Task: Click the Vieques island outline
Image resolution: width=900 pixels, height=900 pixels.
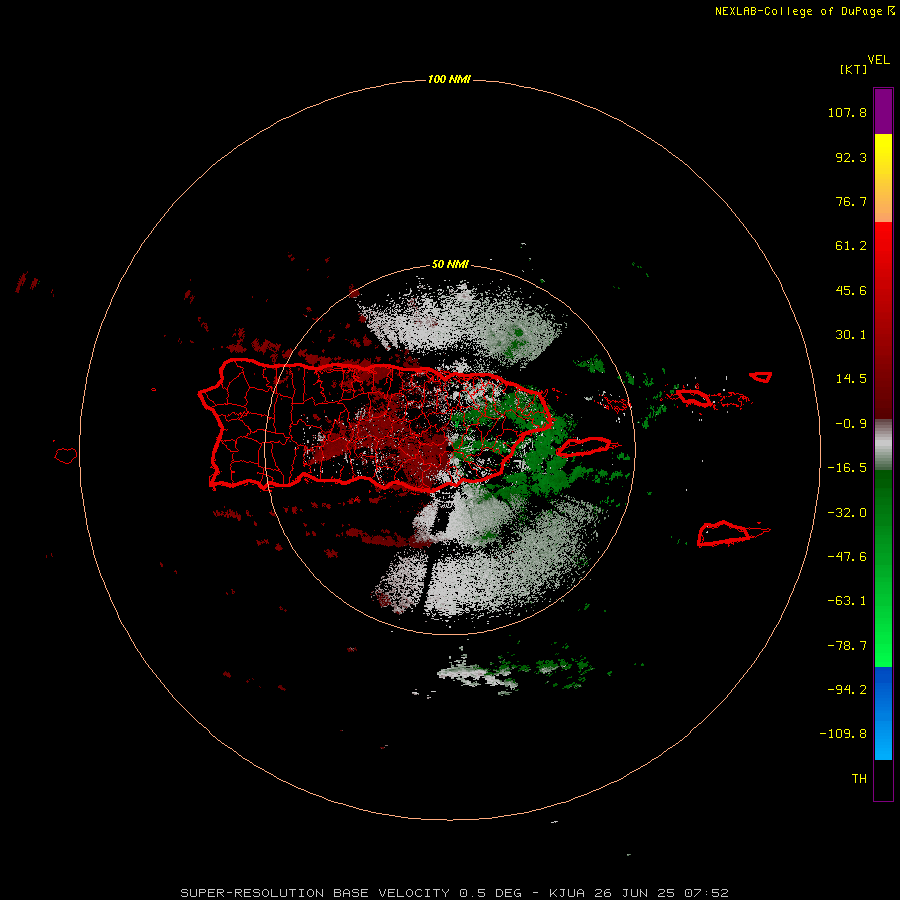Action: click(x=584, y=447)
